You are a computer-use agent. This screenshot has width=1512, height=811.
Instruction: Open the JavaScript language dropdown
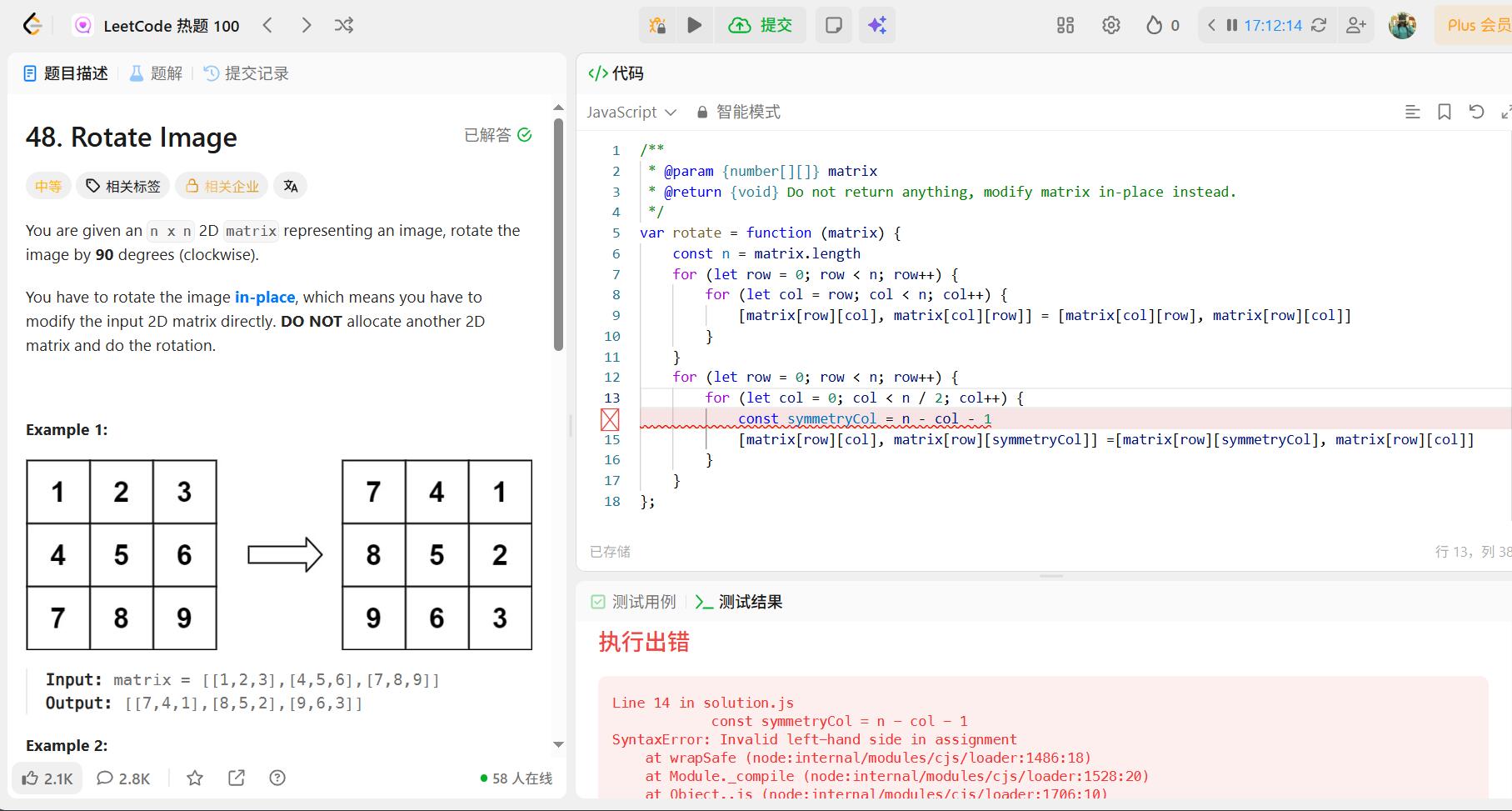pos(631,112)
